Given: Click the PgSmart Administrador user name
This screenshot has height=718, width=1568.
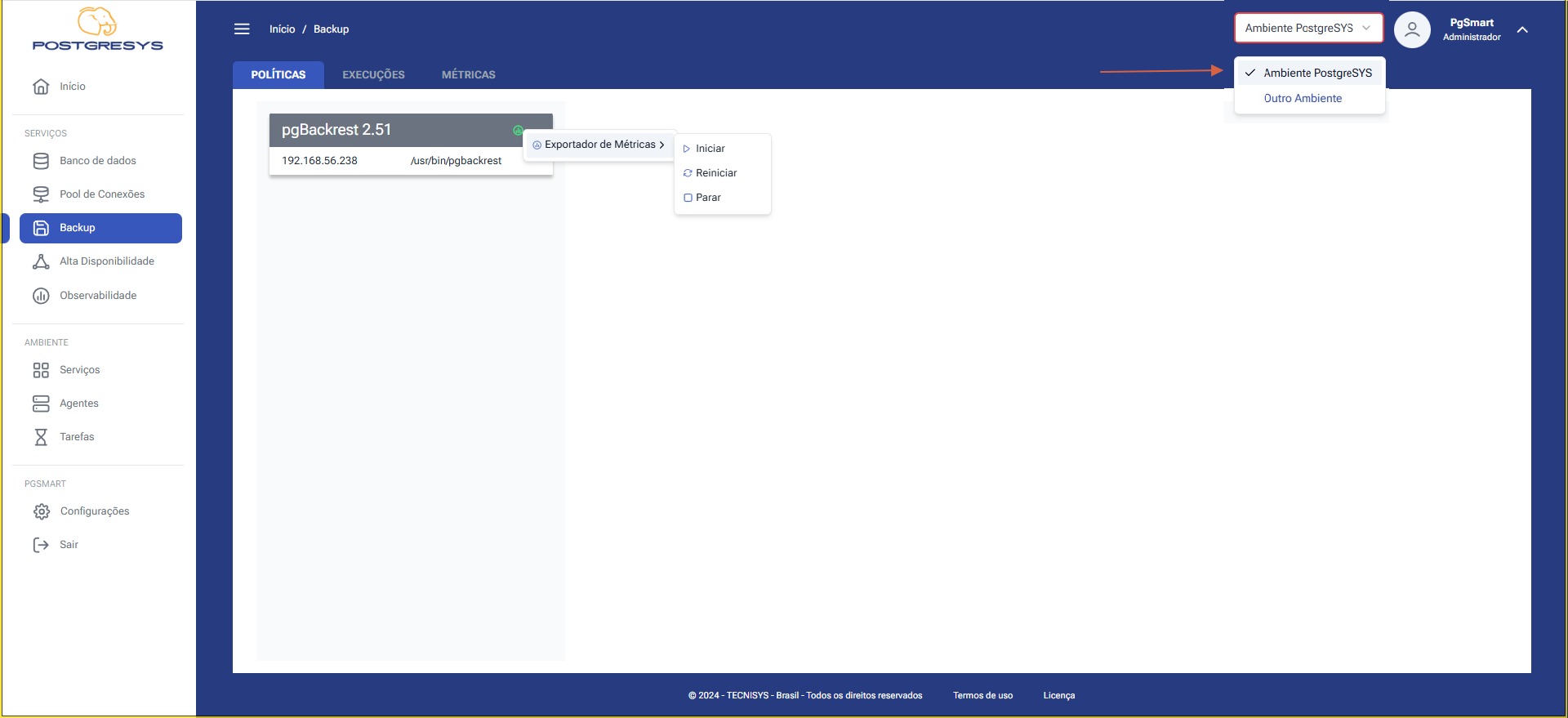Looking at the screenshot, I should click(1472, 29).
